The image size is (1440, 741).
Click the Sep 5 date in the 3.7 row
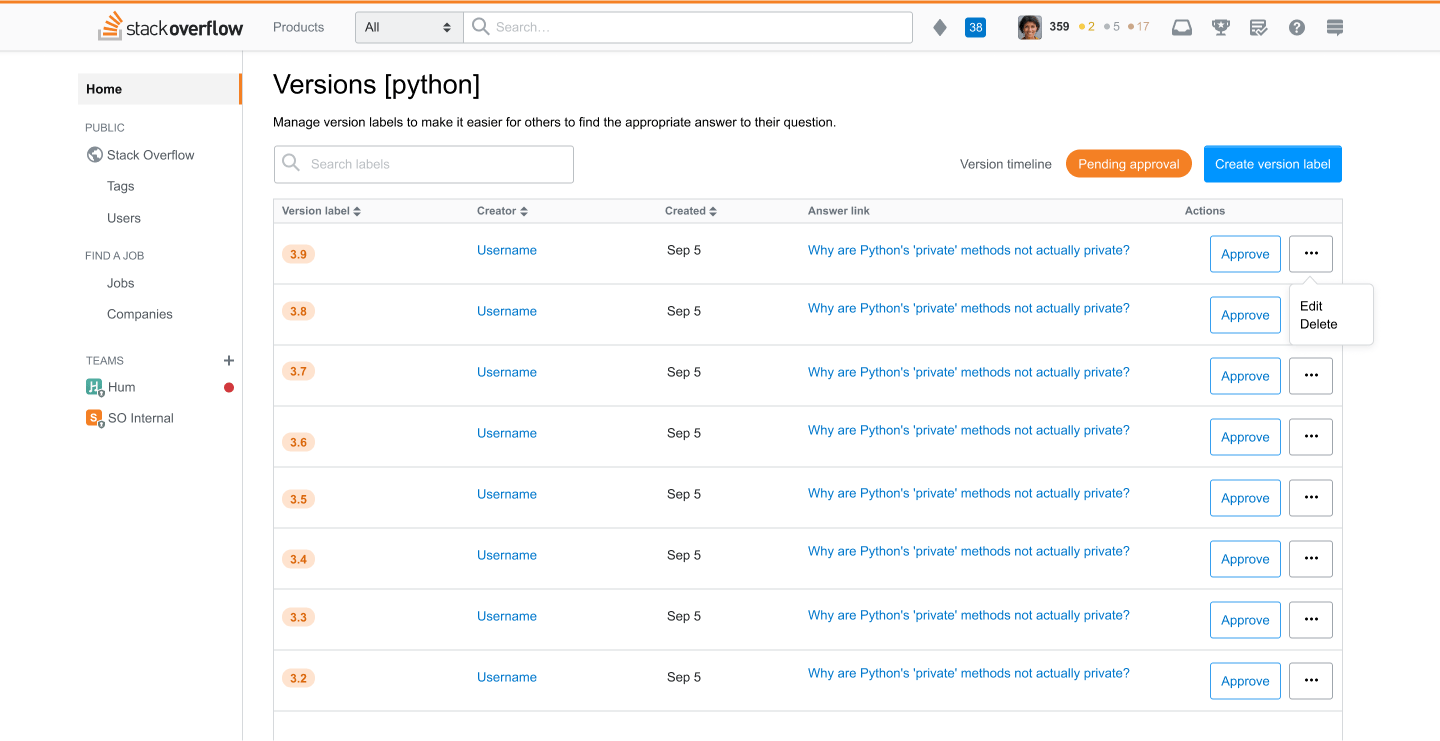pyautogui.click(x=684, y=372)
